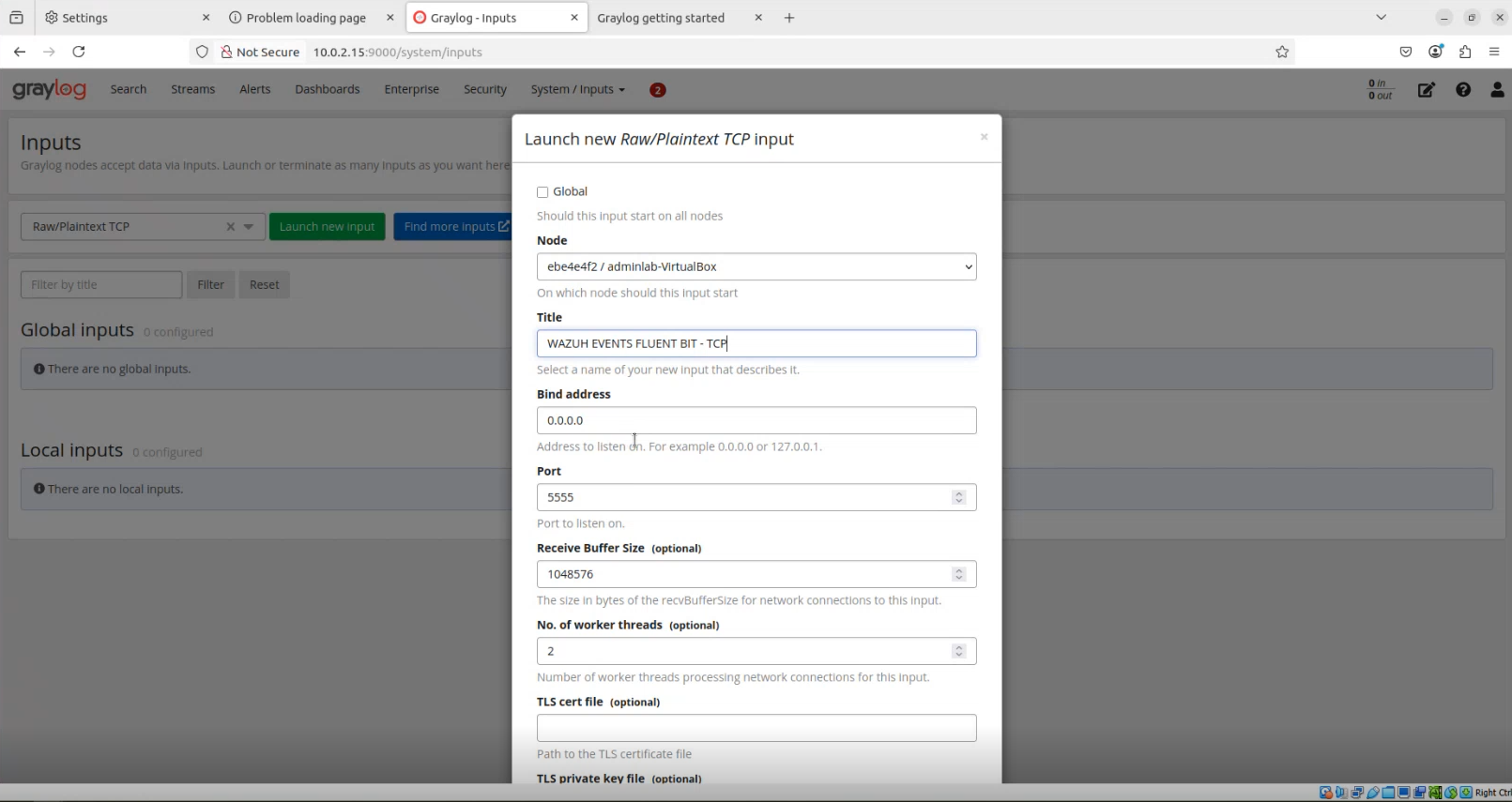Click the Filter button
The height and width of the screenshot is (802, 1512).
point(210,285)
